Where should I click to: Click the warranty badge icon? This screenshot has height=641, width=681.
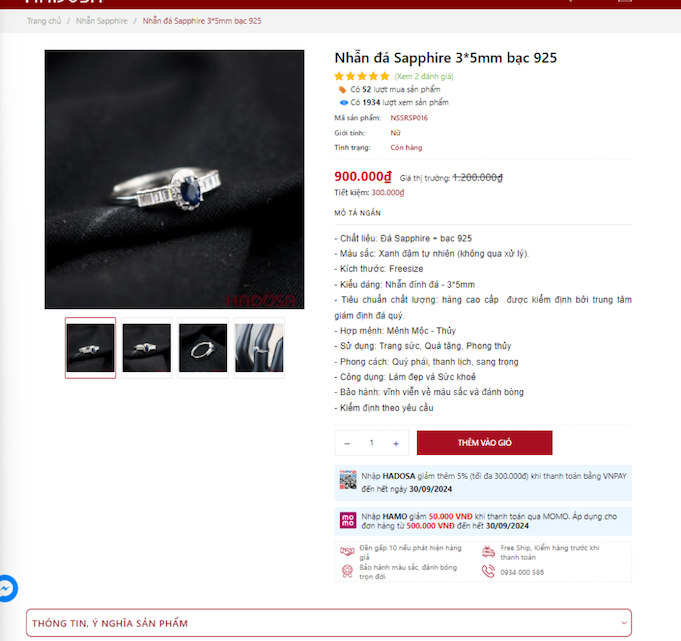tap(347, 571)
